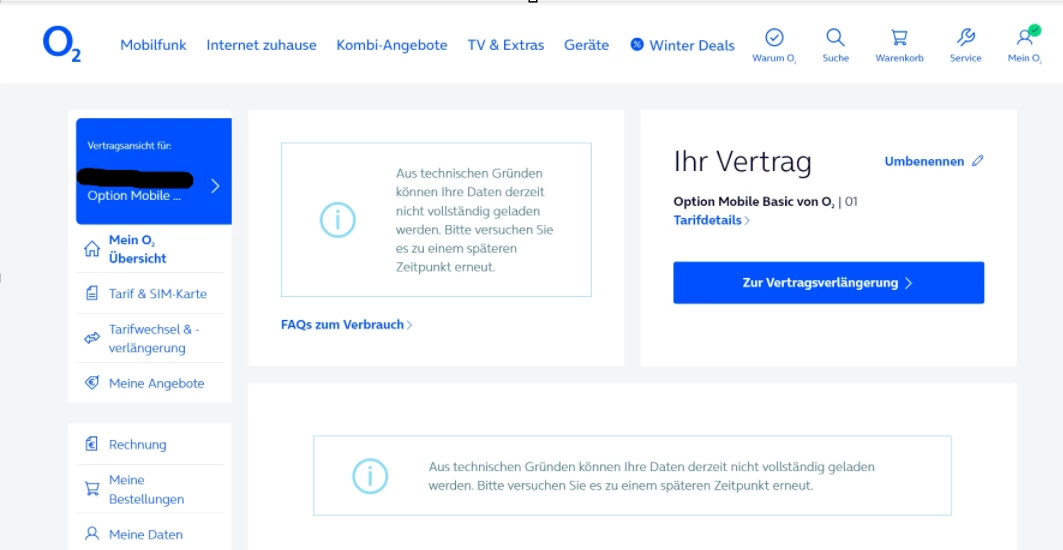Click the invoice icon beside Rechnung
Screen dimensions: 1063x550
(92, 444)
